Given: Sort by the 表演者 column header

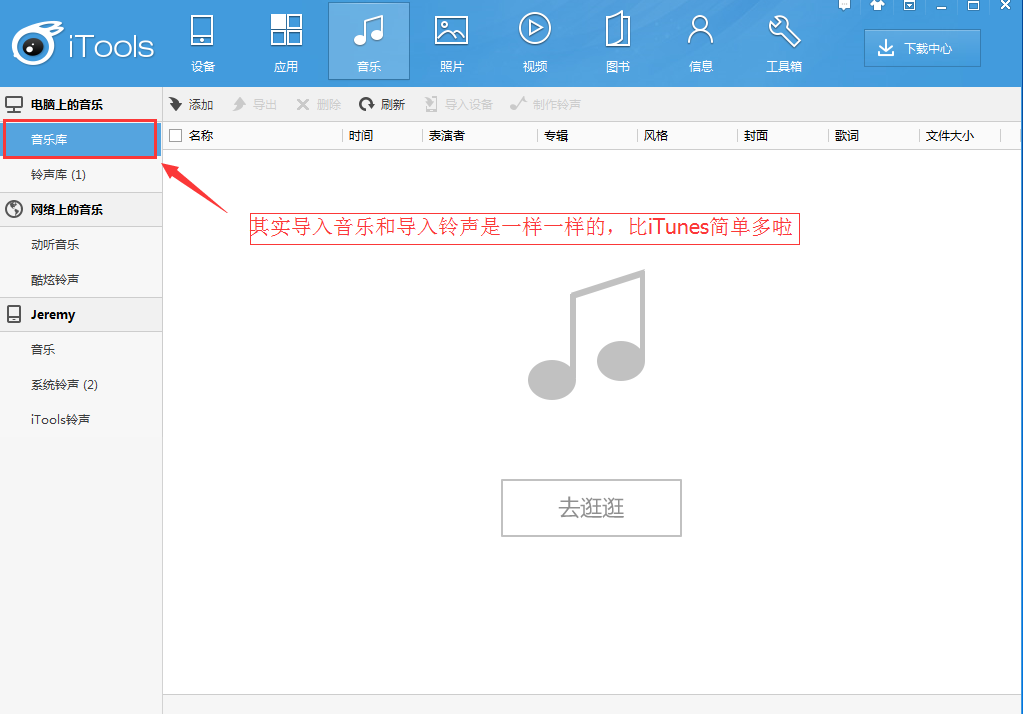Looking at the screenshot, I should click(447, 136).
